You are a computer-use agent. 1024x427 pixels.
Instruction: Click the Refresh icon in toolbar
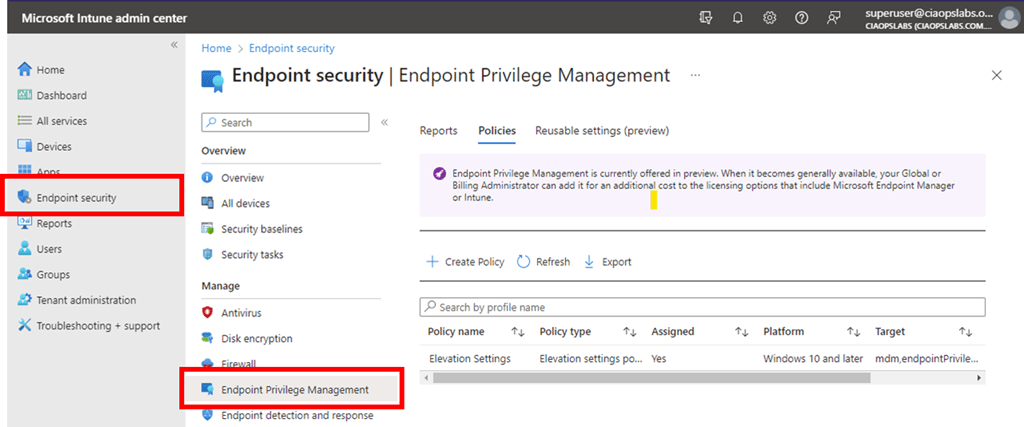524,262
